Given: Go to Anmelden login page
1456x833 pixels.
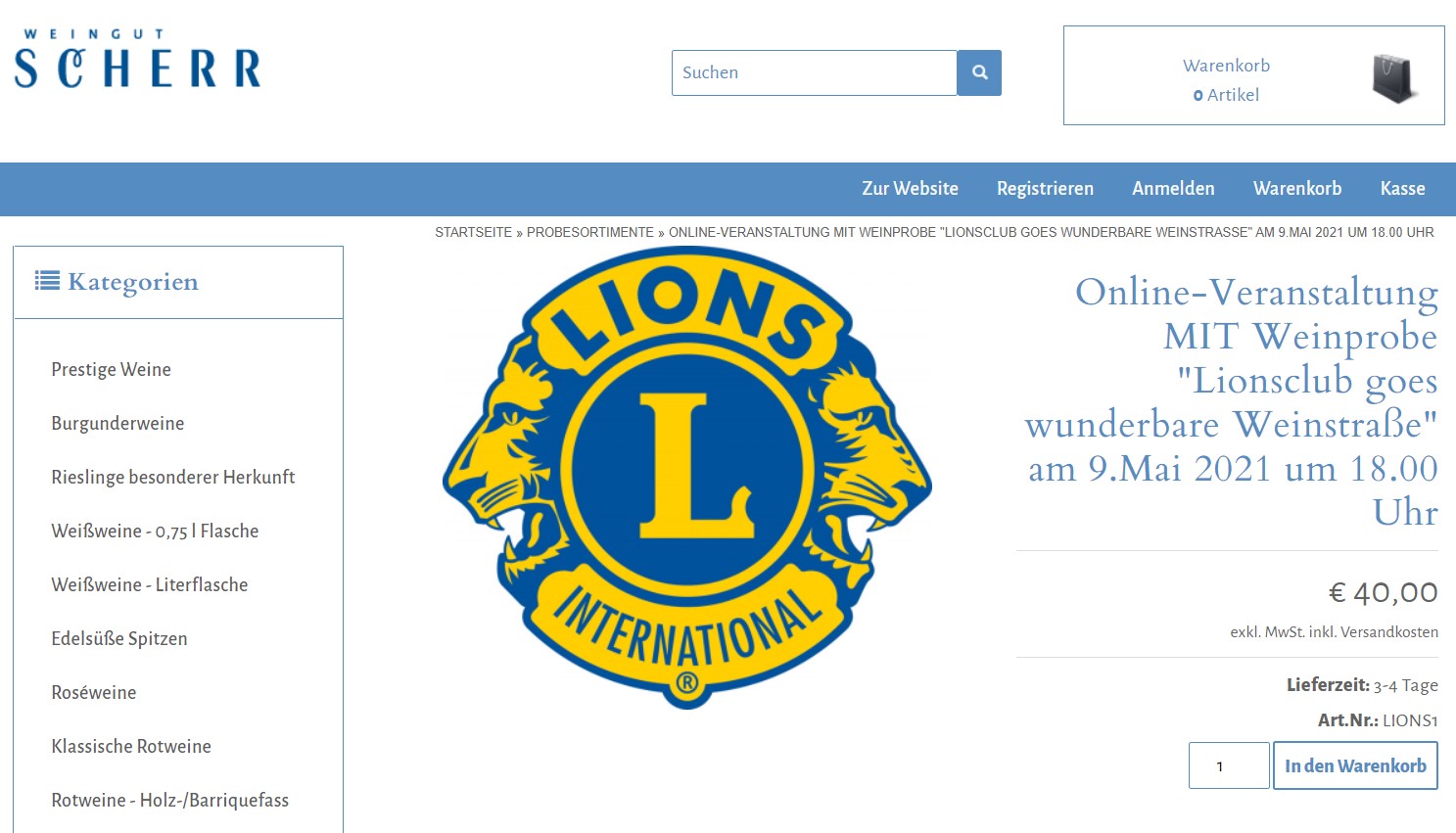Looking at the screenshot, I should pyautogui.click(x=1173, y=189).
